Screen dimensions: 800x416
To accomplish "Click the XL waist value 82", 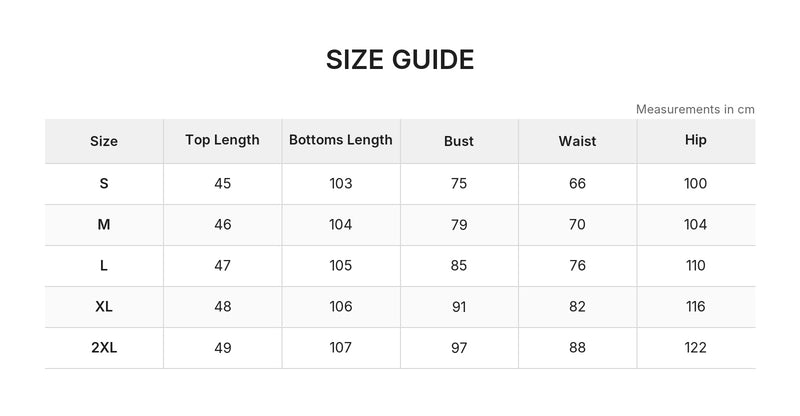I will 577,306.
